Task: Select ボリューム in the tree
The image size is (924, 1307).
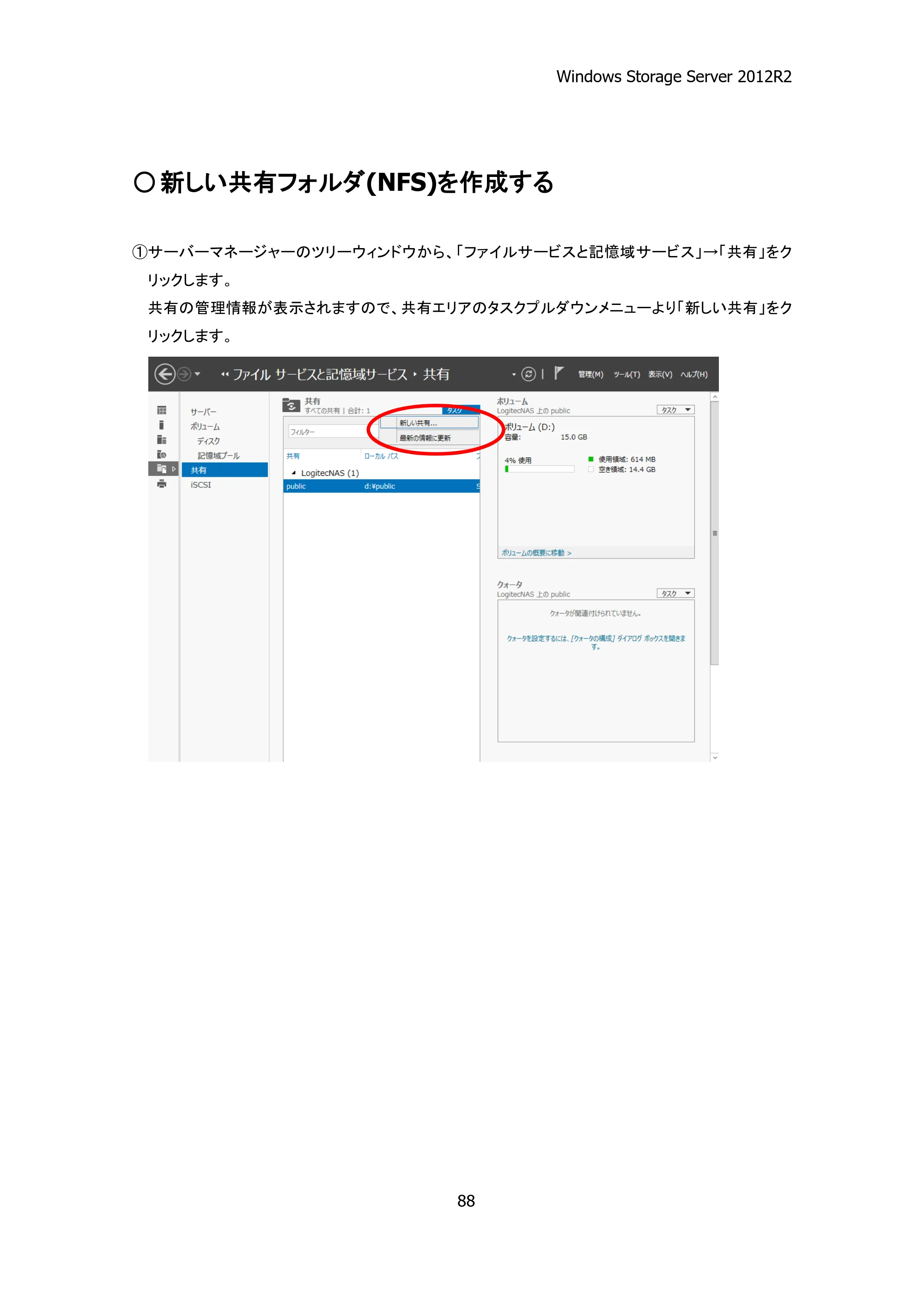Action: coord(205,426)
